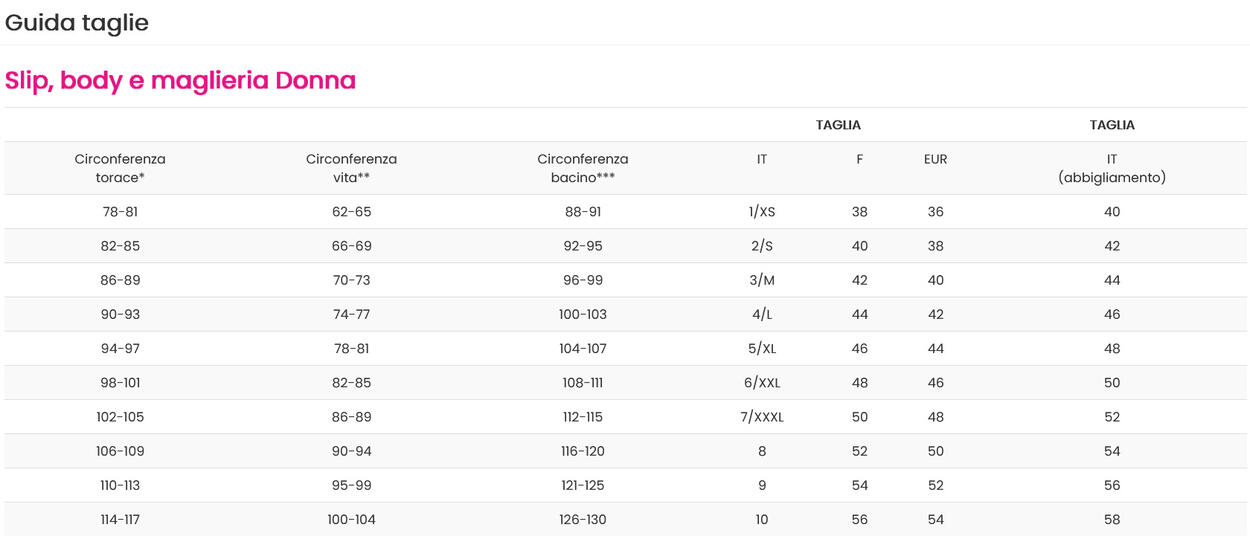Viewport: 1250px width, 536px height.
Task: Select the "1/XS" size cell
Action: click(762, 212)
